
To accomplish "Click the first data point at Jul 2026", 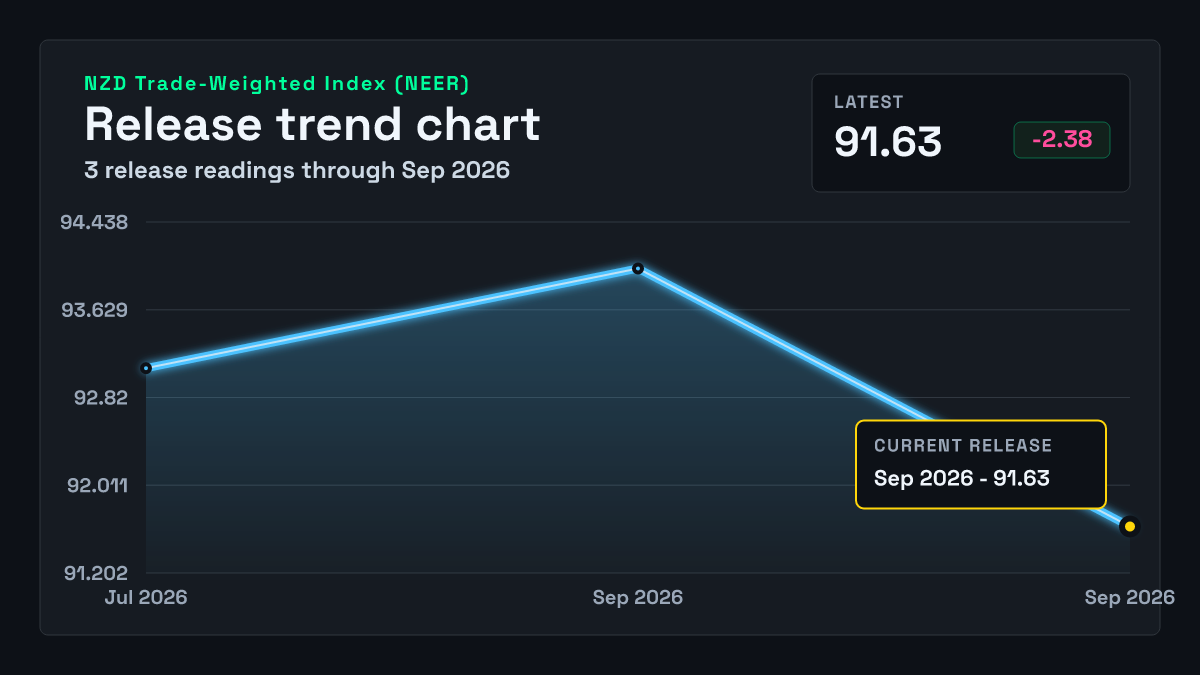I will [146, 368].
